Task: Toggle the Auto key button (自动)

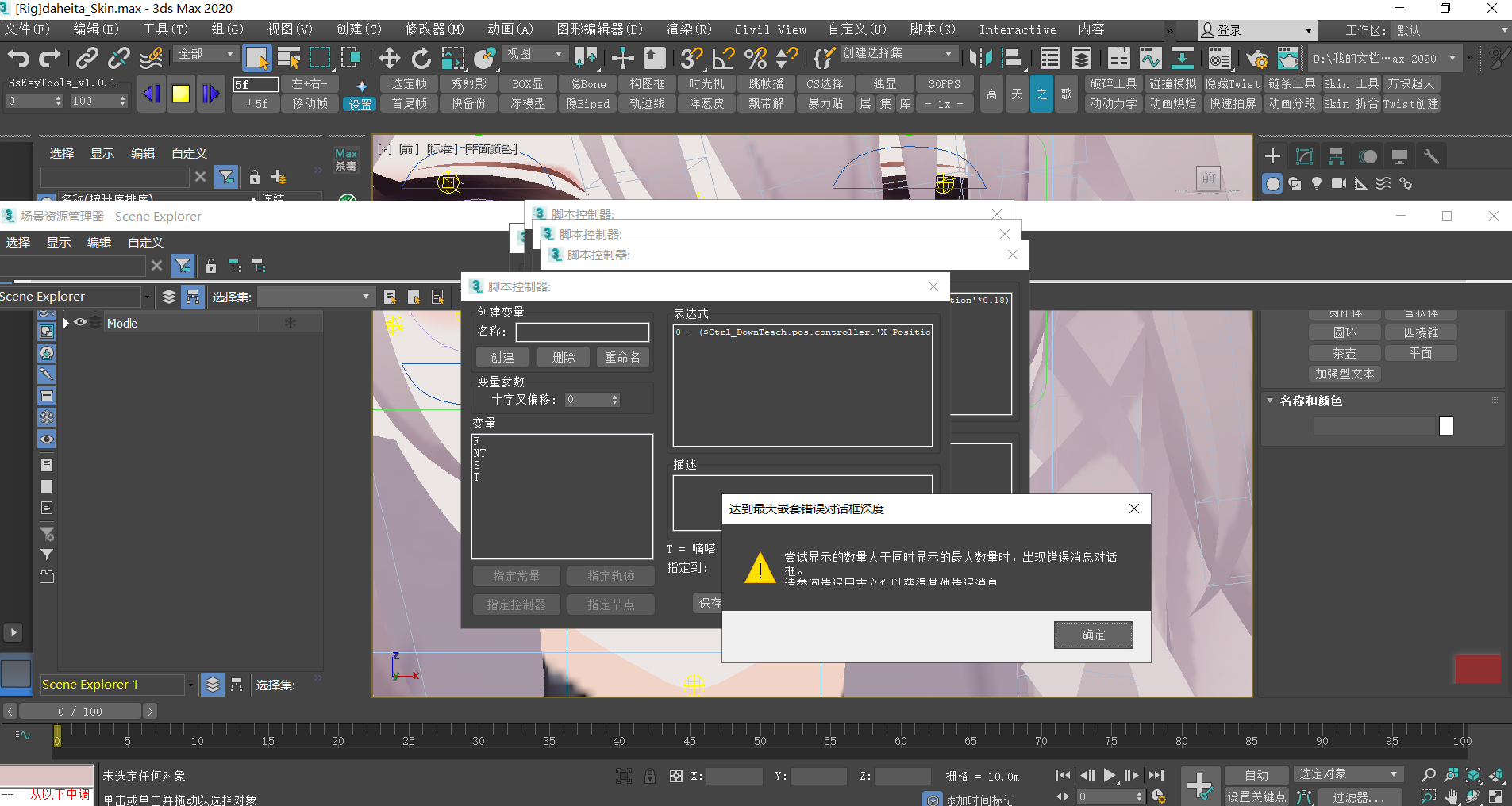Action: 1256,775
